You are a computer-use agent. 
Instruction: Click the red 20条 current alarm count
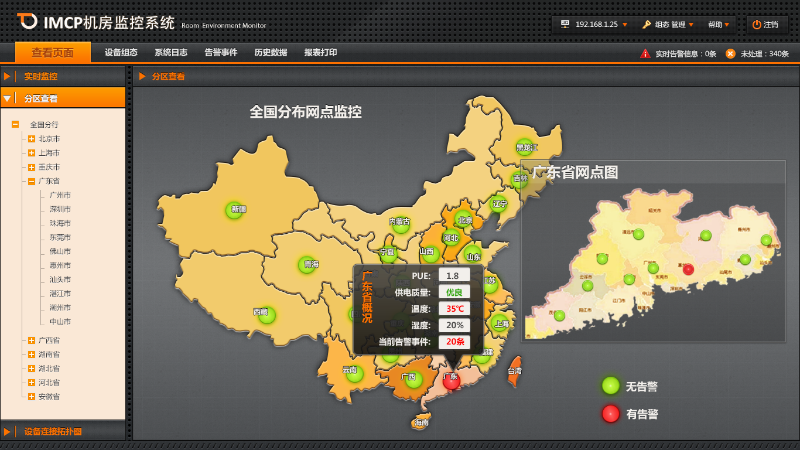click(455, 342)
